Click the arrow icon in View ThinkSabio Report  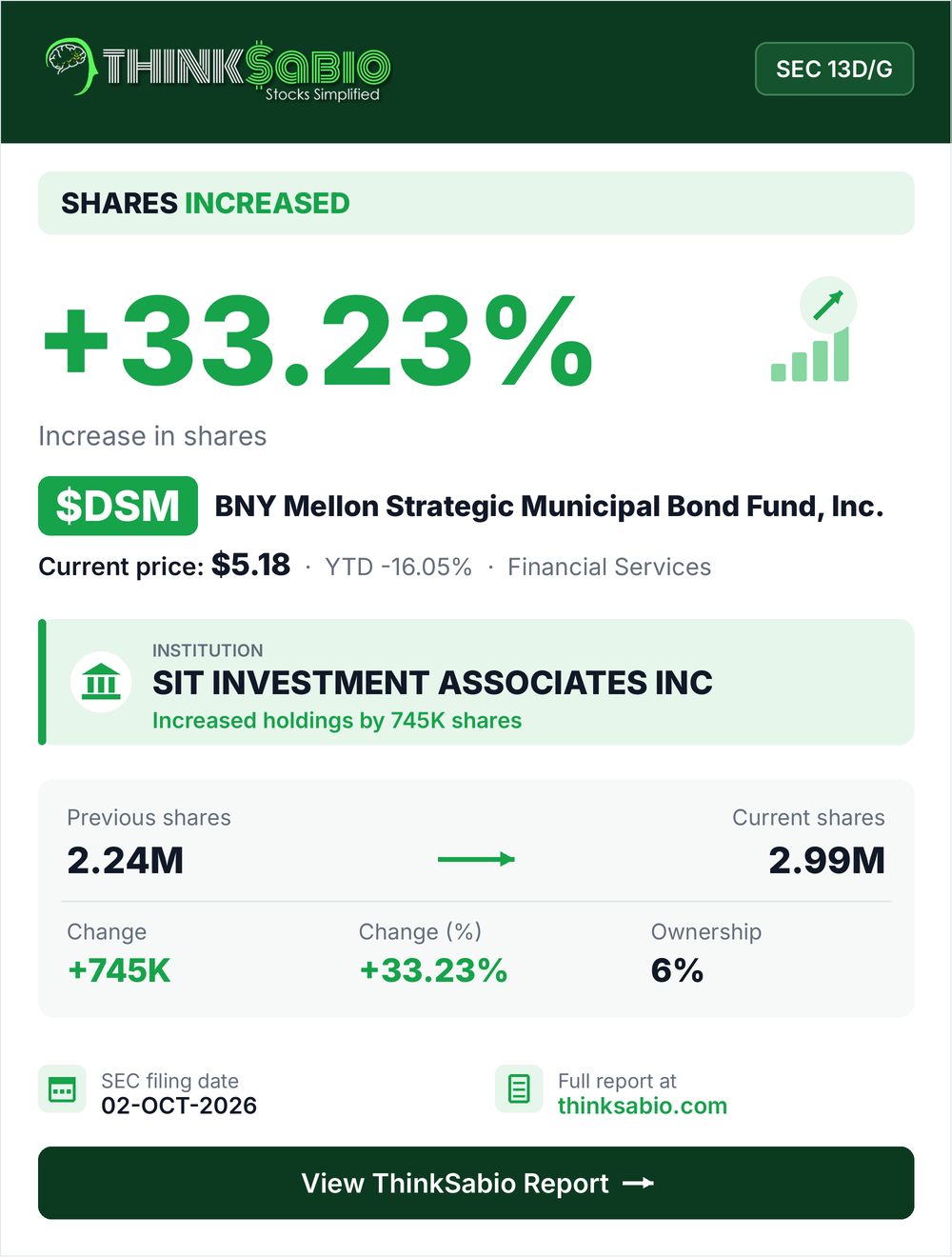[638, 1183]
